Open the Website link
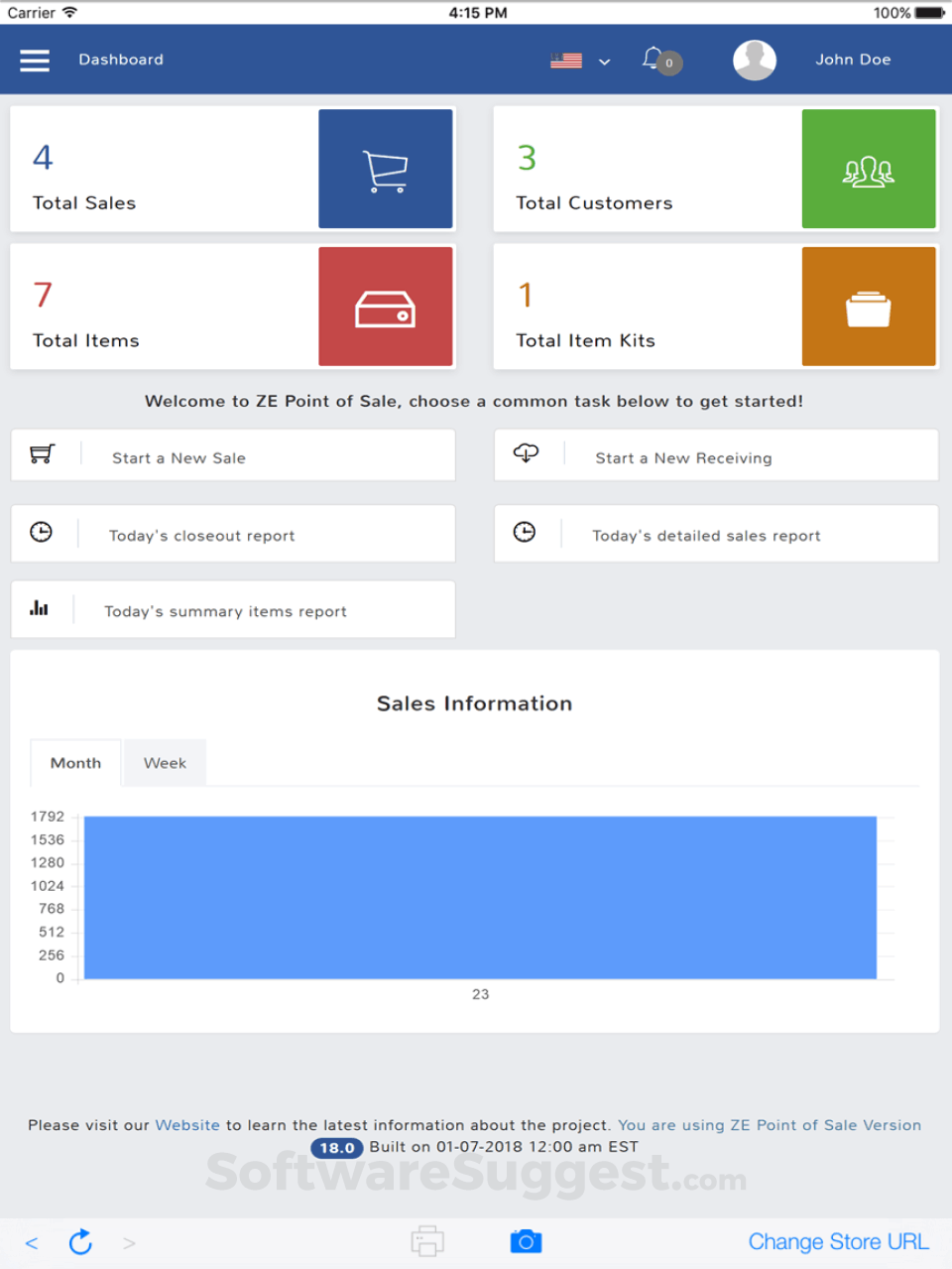Image resolution: width=952 pixels, height=1269 pixels. coord(187,1125)
